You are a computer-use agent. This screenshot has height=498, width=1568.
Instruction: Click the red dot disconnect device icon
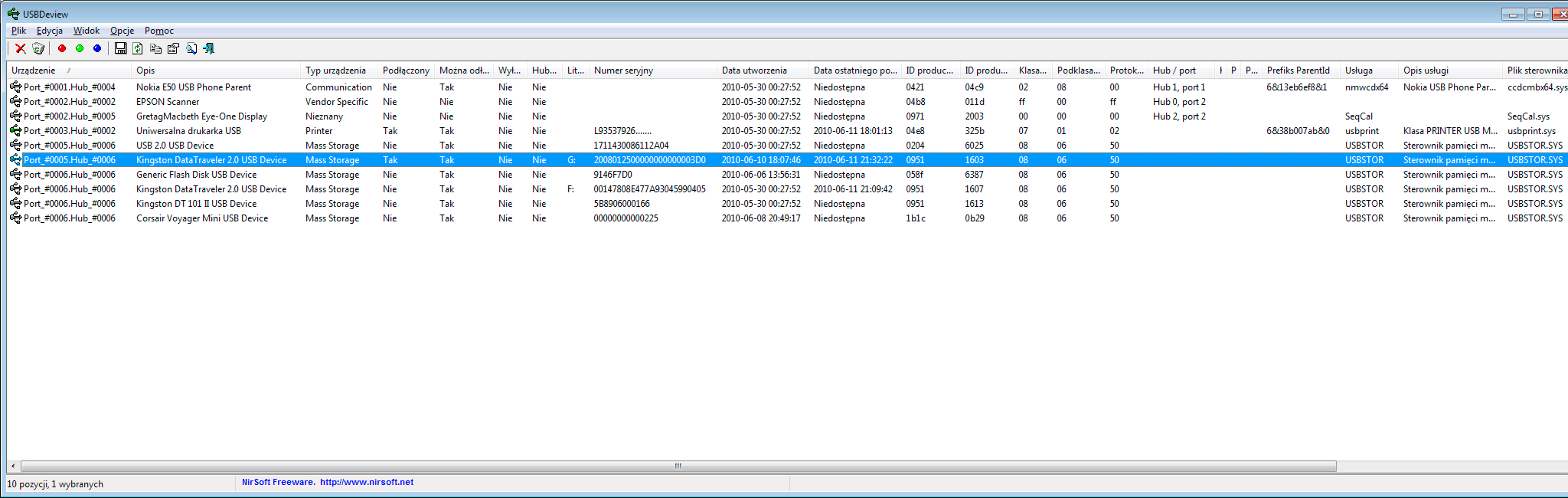pos(62,48)
